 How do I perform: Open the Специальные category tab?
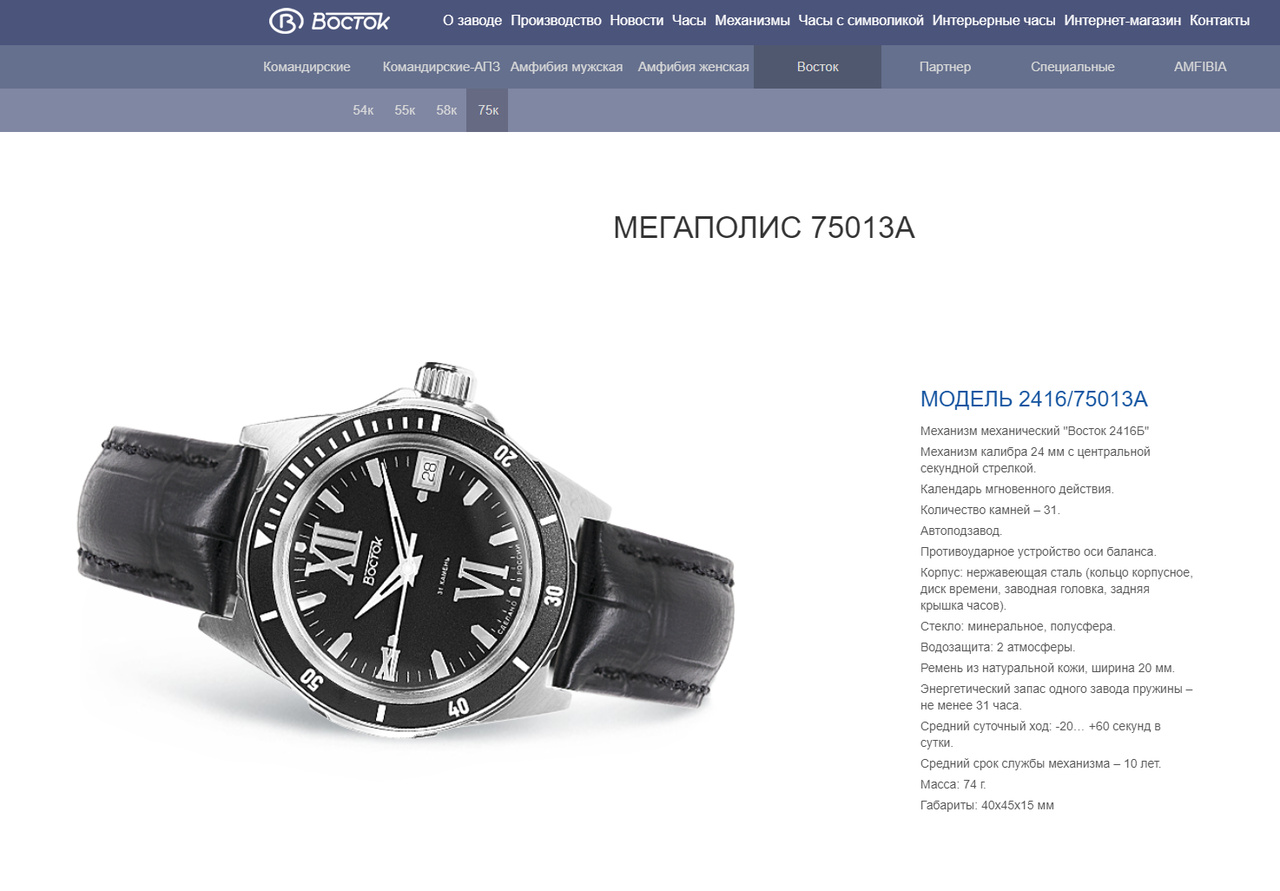pyautogui.click(x=1073, y=67)
